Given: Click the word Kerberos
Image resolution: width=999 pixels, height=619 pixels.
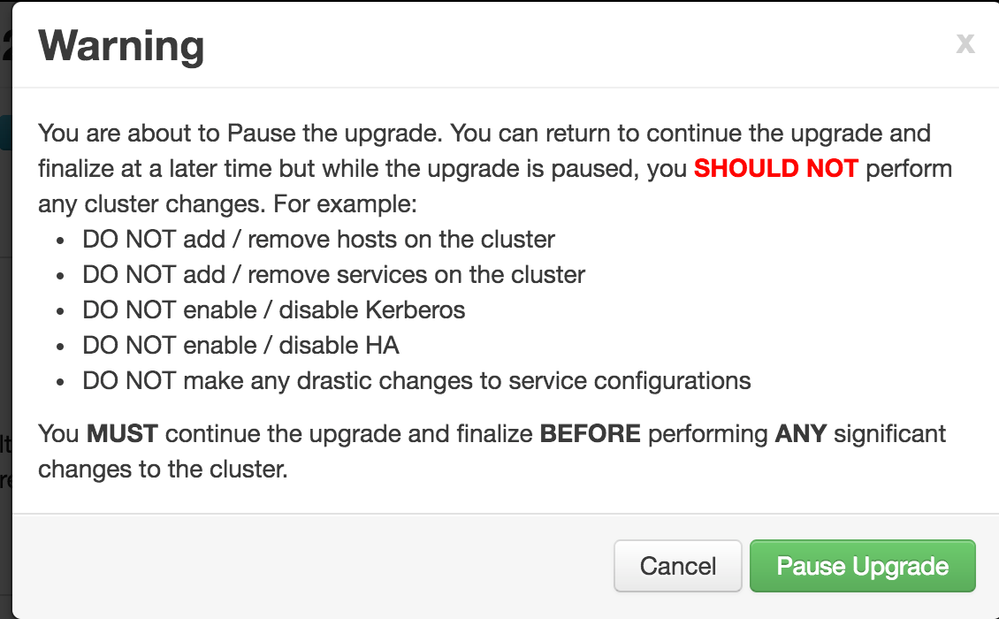Looking at the screenshot, I should [416, 310].
